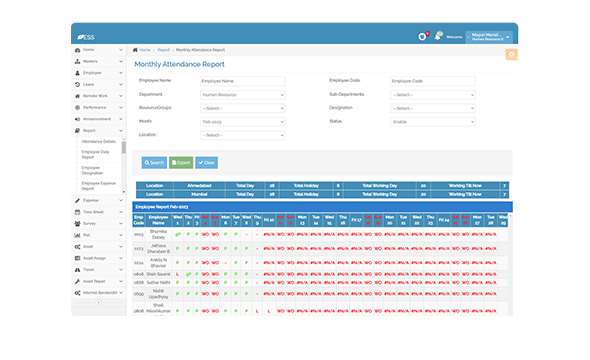Open Employee Daily Report submenu item

pyautogui.click(x=96, y=154)
